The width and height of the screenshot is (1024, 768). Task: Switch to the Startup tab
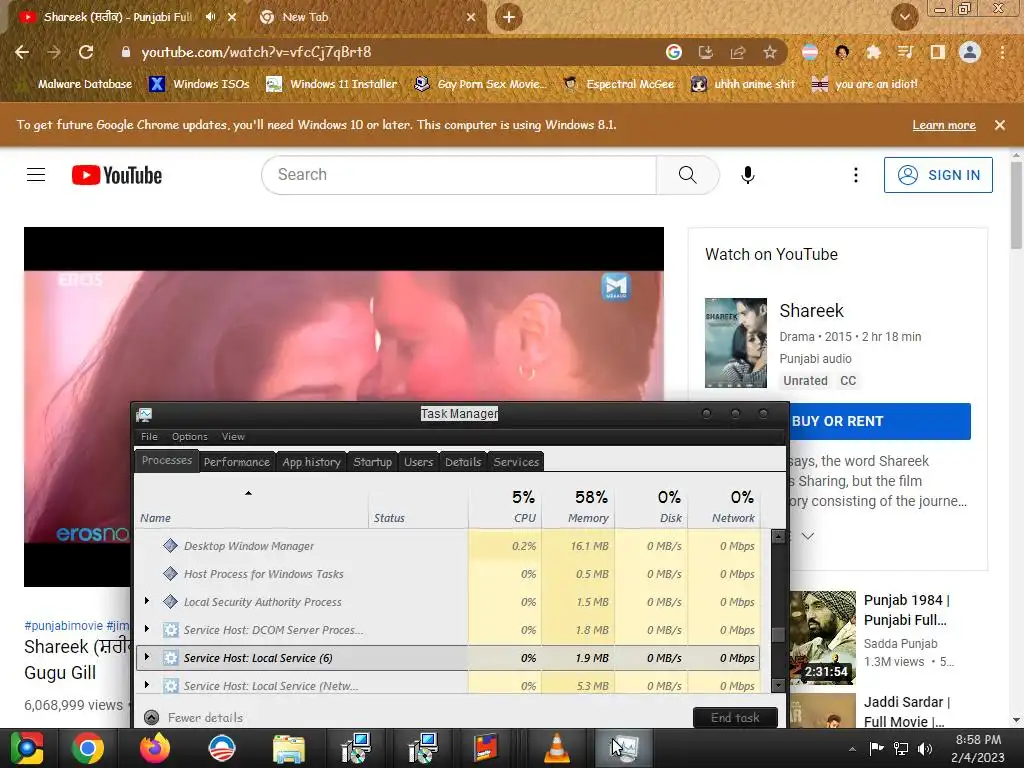click(372, 462)
